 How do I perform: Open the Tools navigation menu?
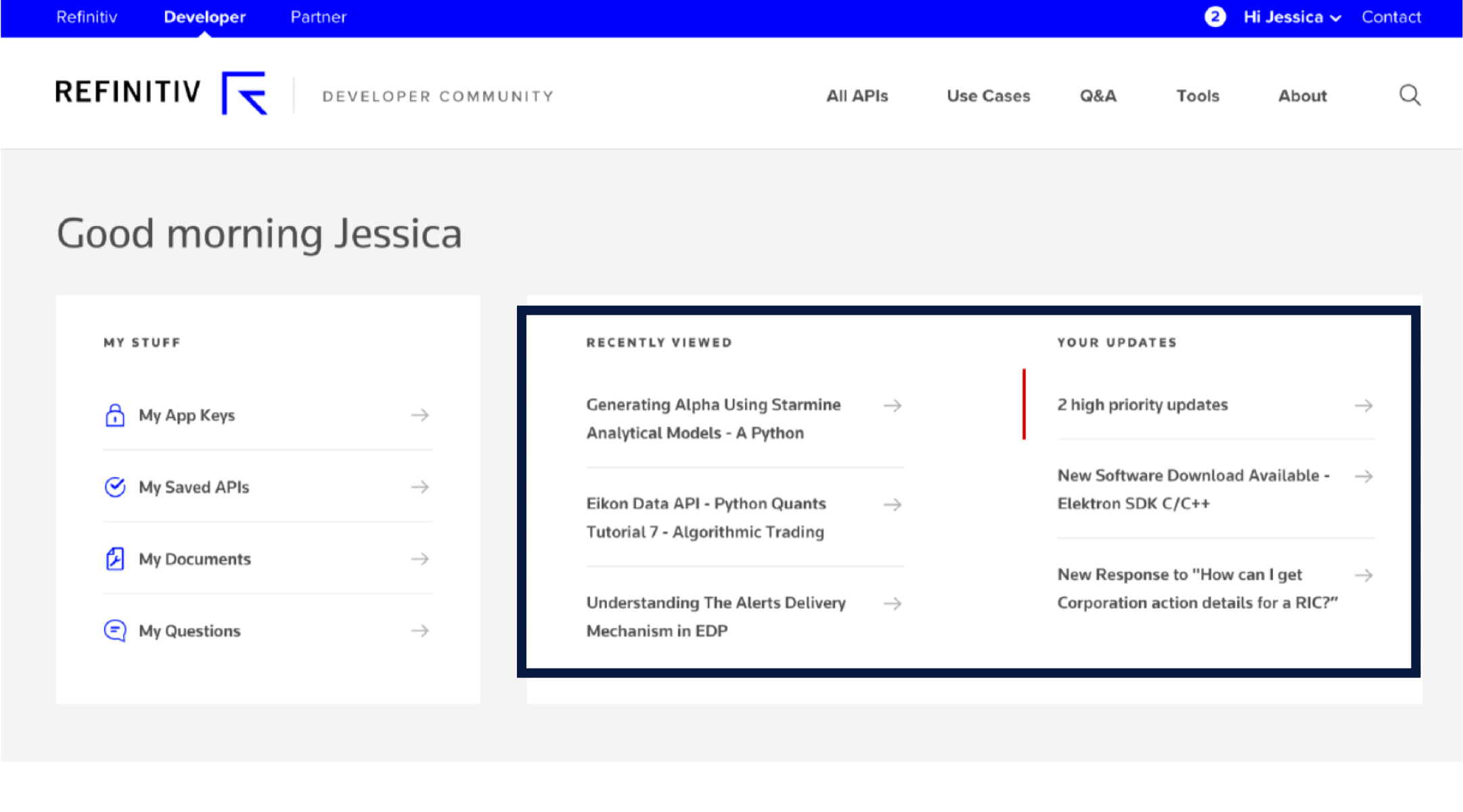(1197, 96)
